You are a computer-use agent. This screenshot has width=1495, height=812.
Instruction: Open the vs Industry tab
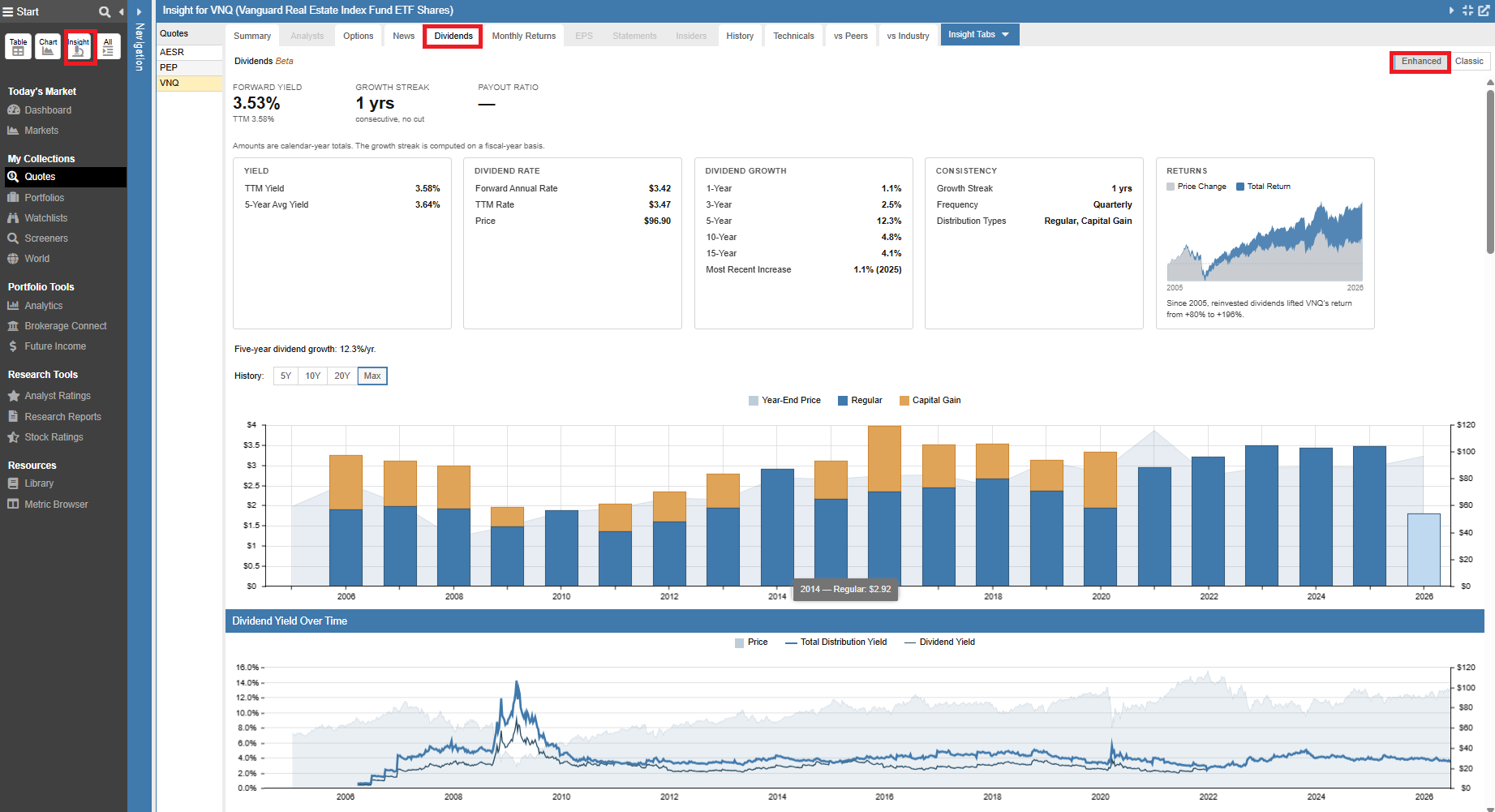click(908, 37)
